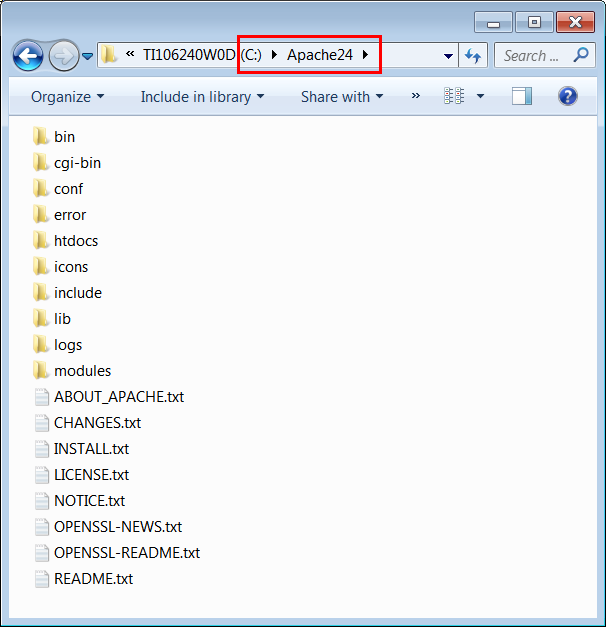Select OPENSSL-README.txt file icon

[42, 553]
